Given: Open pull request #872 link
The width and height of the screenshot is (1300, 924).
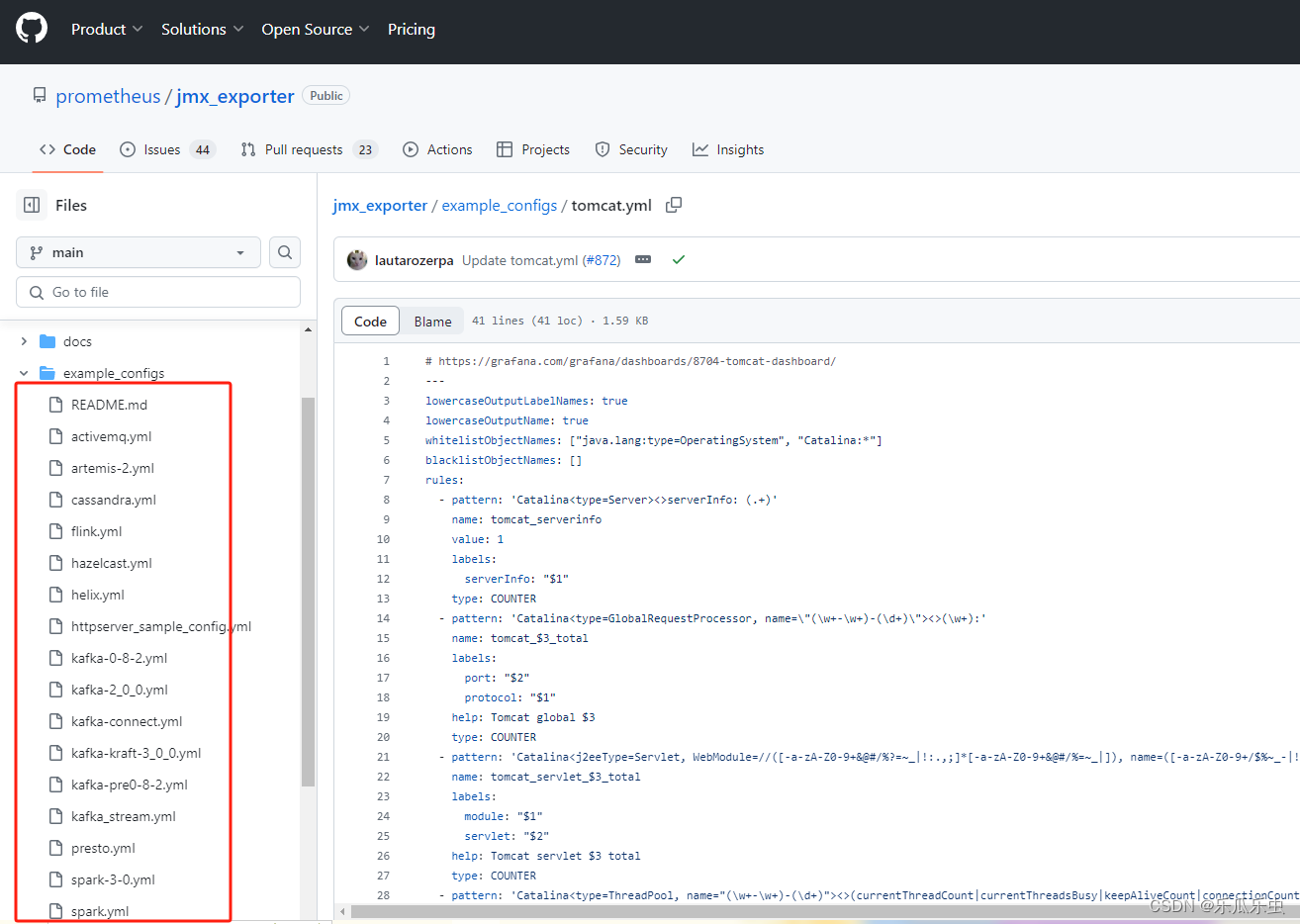Looking at the screenshot, I should (x=602, y=260).
